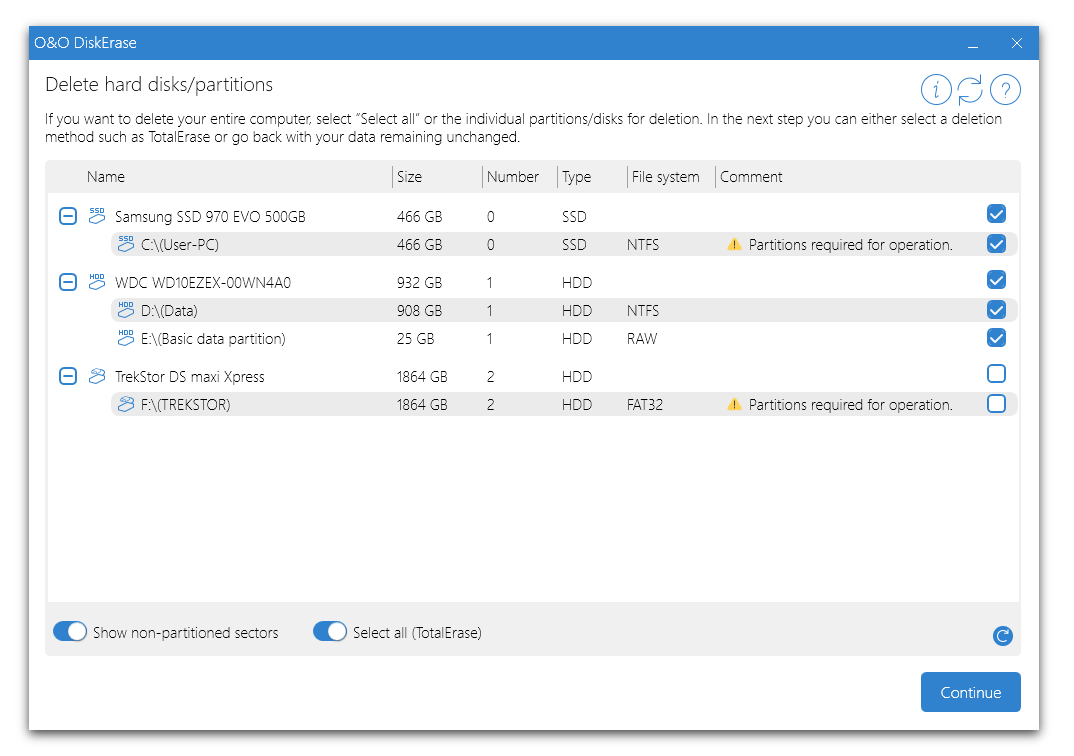
Task: Collapse the WDC WD10EZEX disk tree
Action: tap(68, 282)
